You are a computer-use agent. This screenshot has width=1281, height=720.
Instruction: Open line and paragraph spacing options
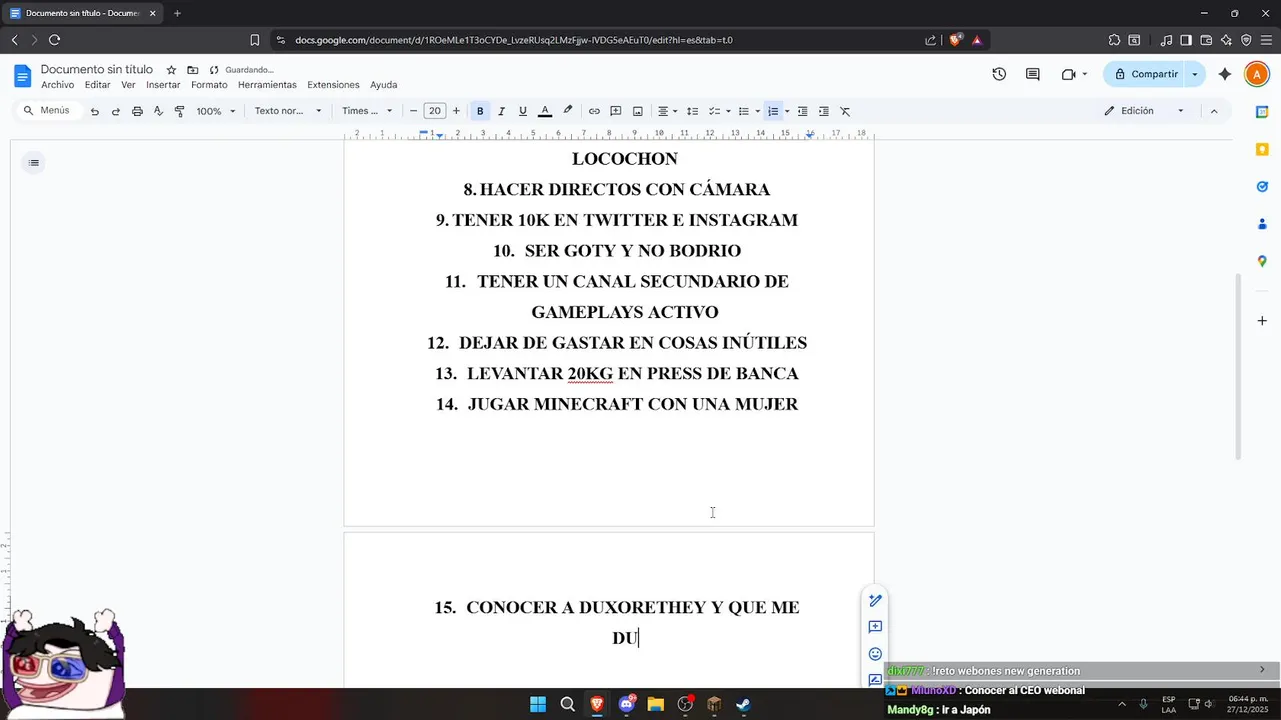point(692,111)
